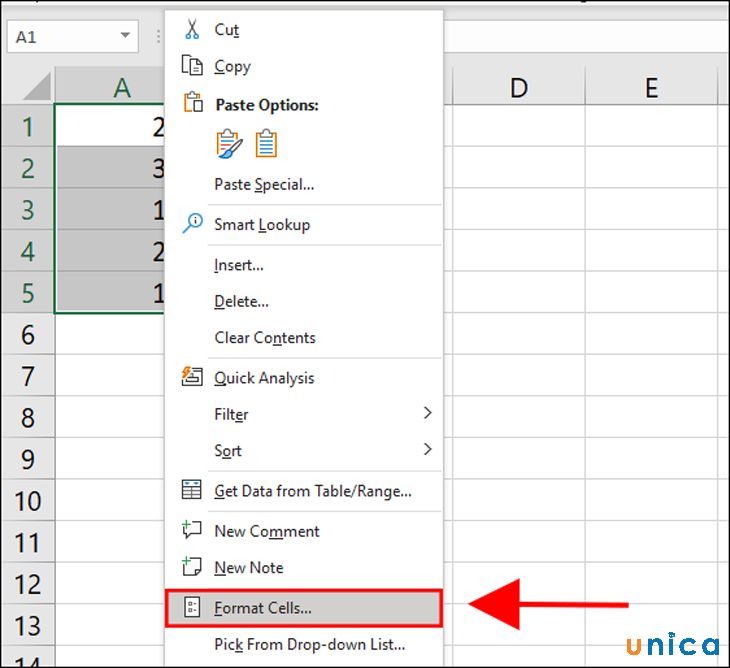Expand the Sort submenu arrow
Screen dimensions: 730x668
[x=428, y=450]
